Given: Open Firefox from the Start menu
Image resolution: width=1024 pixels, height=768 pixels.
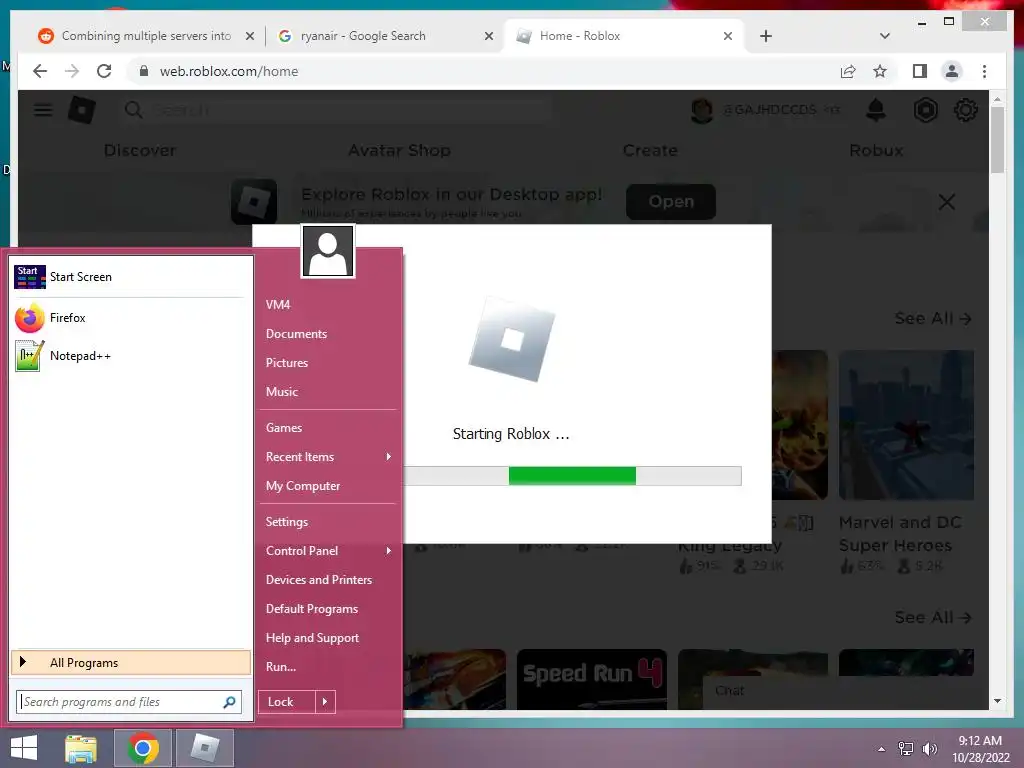Looking at the screenshot, I should [131, 318].
